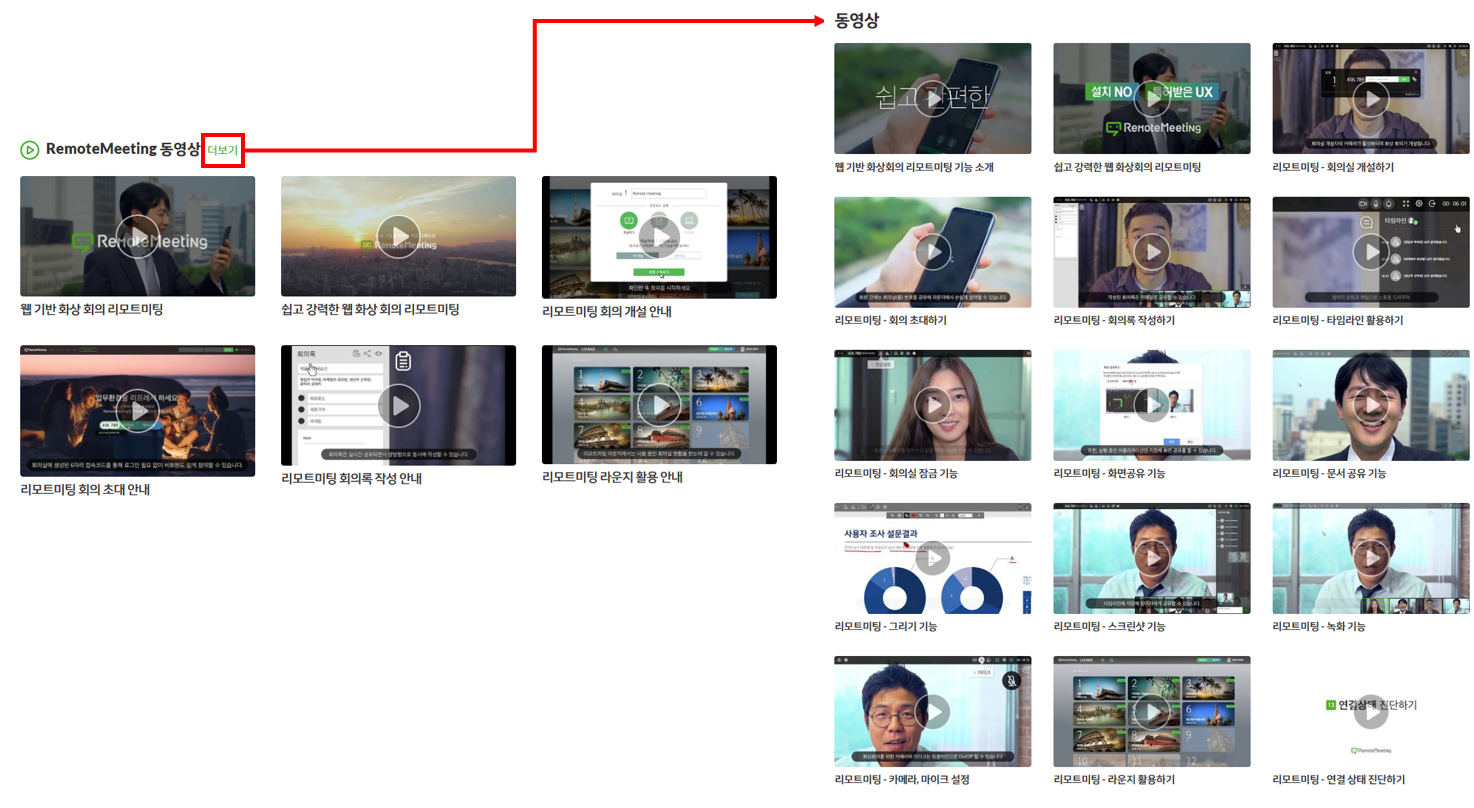Screen dimensions: 1474x808
Task: Play the '리모트미팅 - 회의록 작성하기' video button
Action: click(1152, 251)
